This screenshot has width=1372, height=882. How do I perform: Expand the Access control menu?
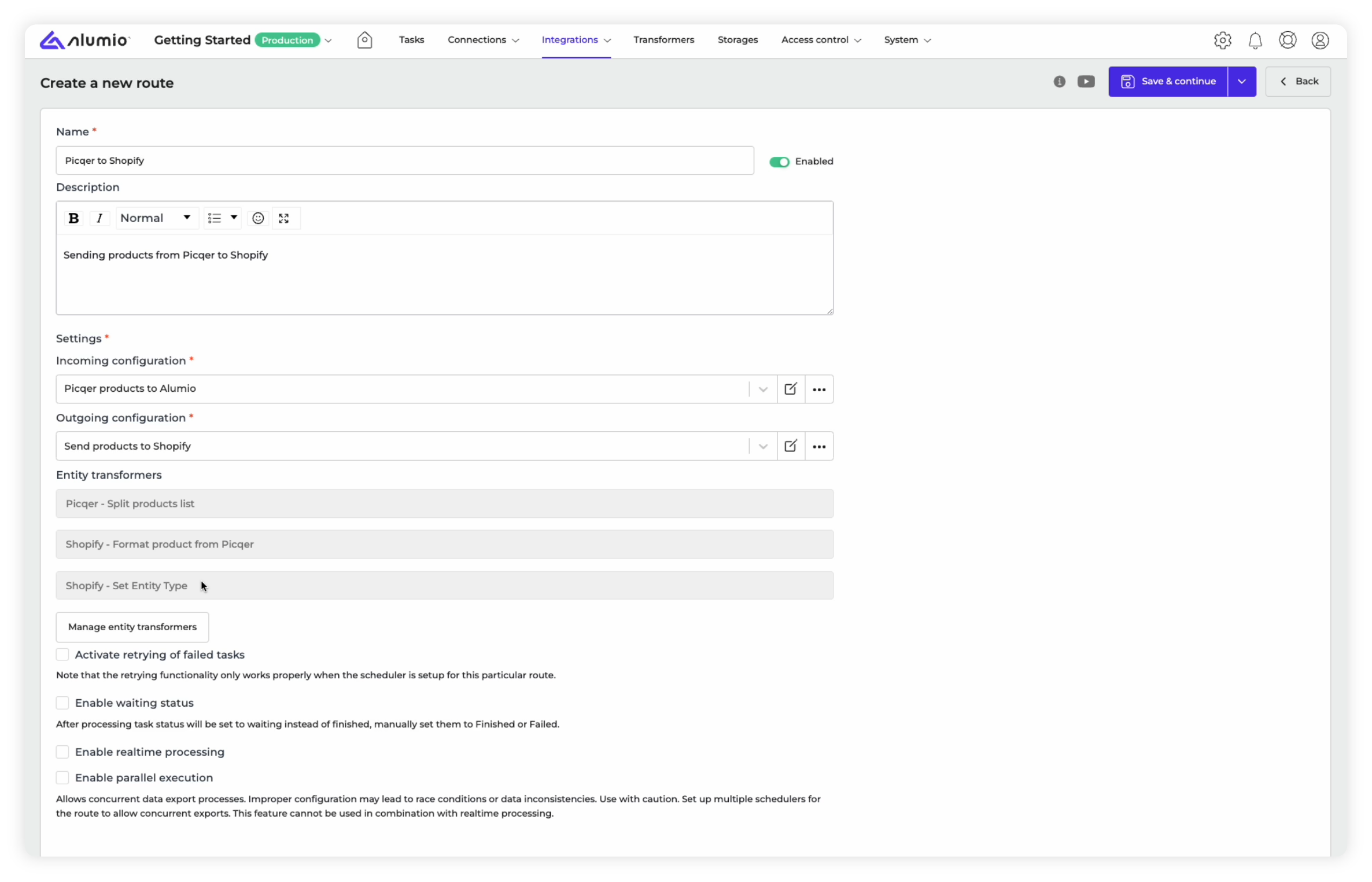821,40
